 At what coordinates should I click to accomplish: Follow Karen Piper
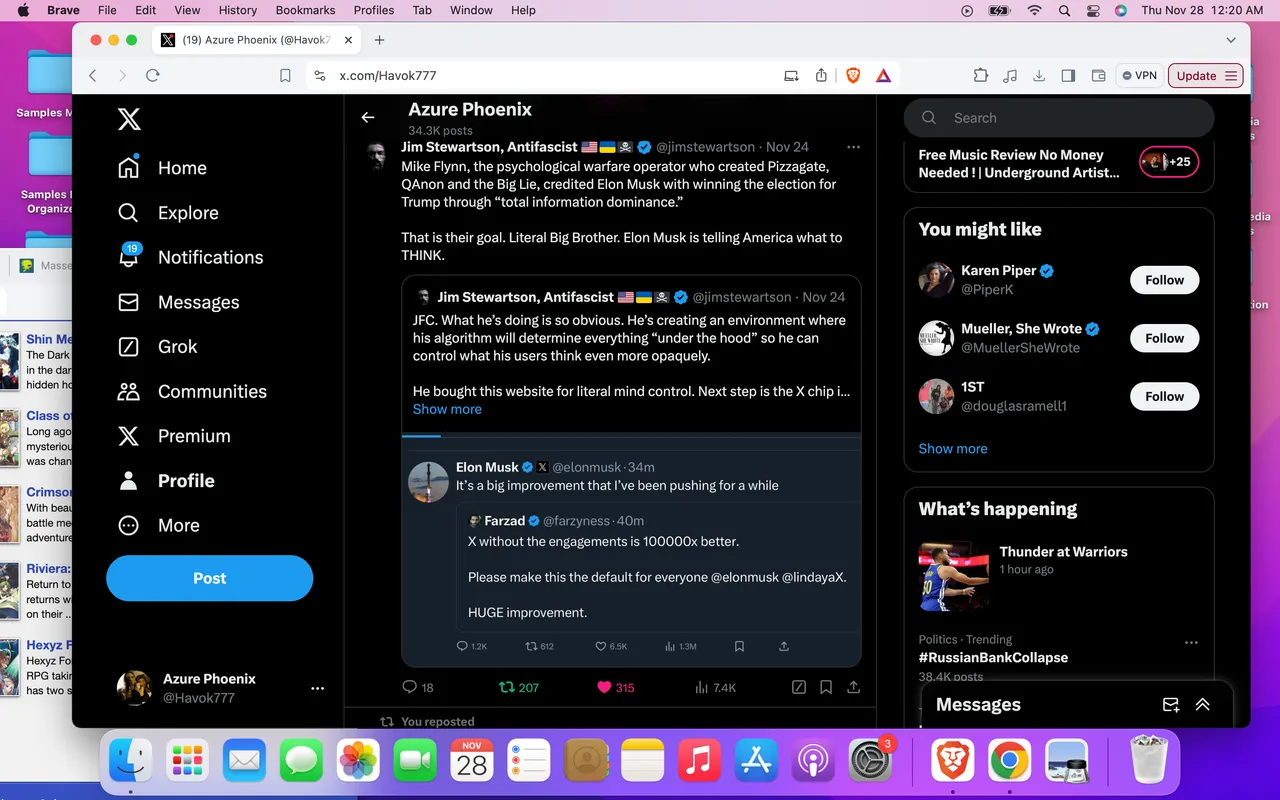(x=1164, y=280)
